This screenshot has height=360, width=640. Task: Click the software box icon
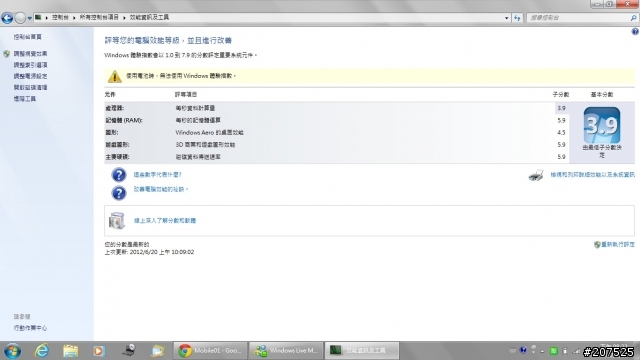click(x=117, y=220)
